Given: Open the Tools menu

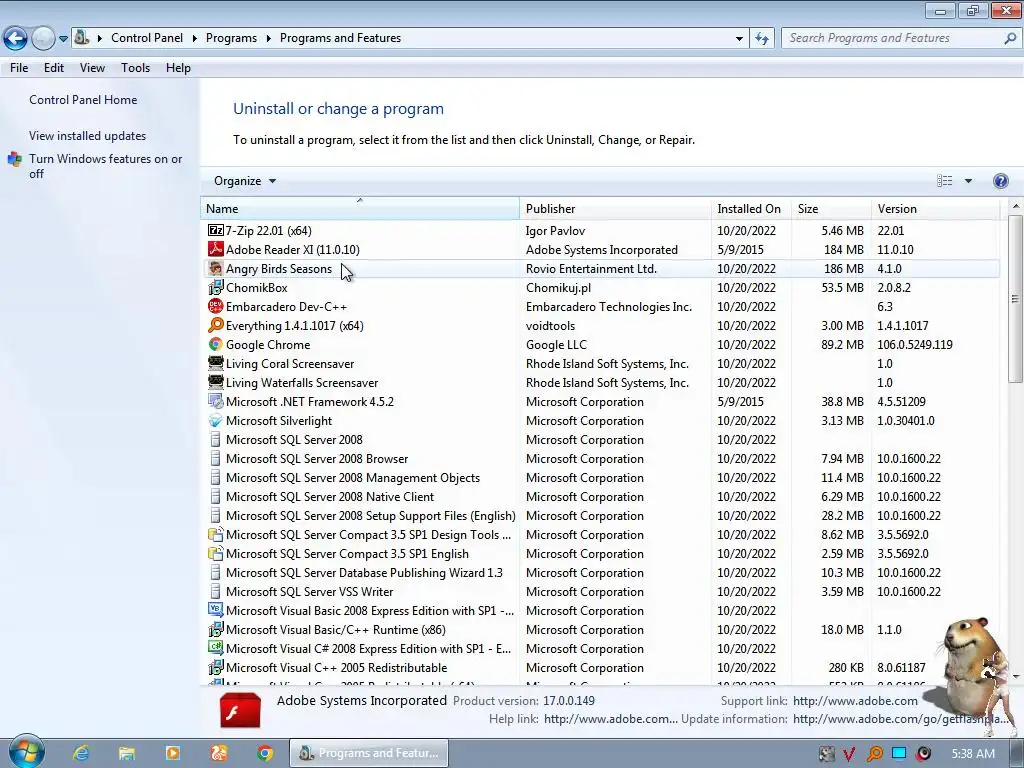Looking at the screenshot, I should pos(135,68).
